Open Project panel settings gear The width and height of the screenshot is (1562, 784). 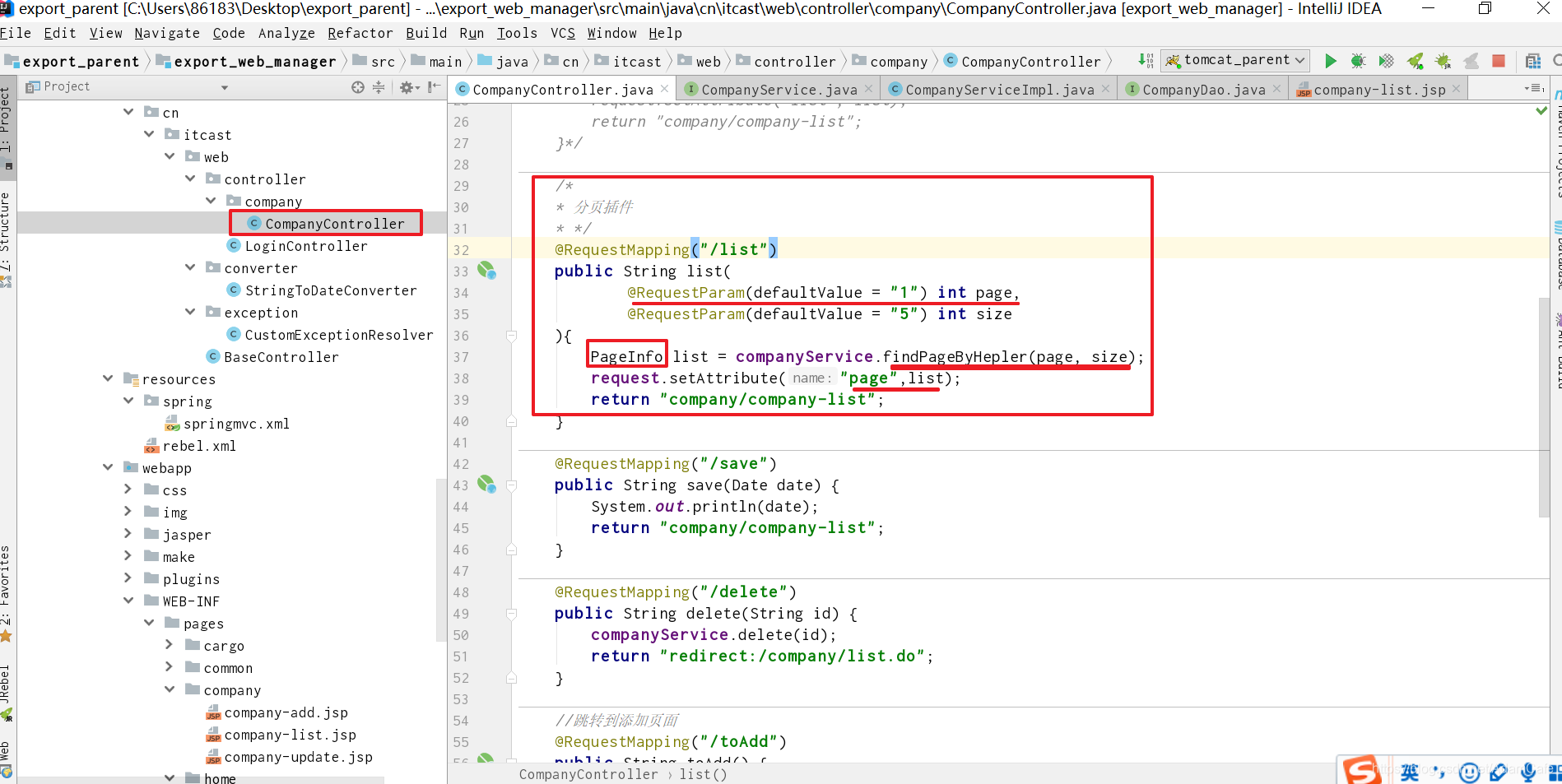click(409, 87)
